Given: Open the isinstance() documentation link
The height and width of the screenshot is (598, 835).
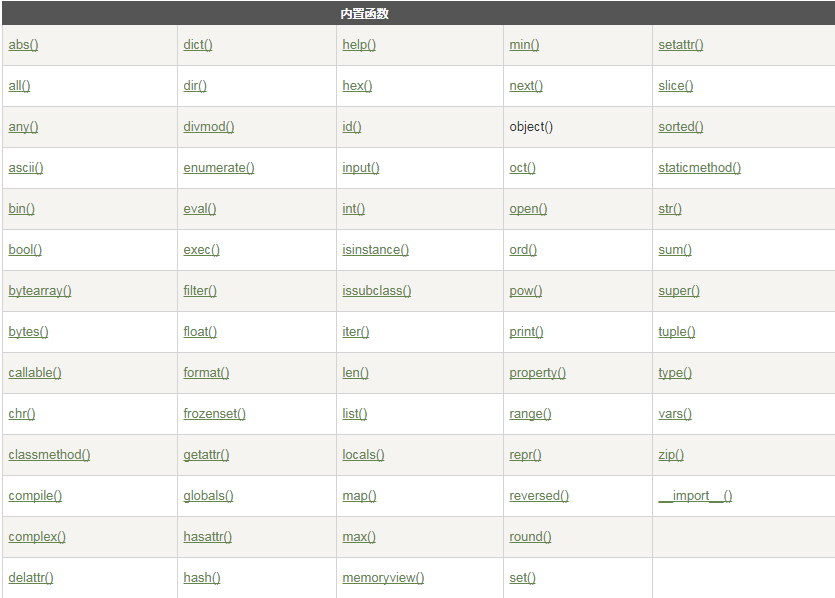Looking at the screenshot, I should 375,250.
